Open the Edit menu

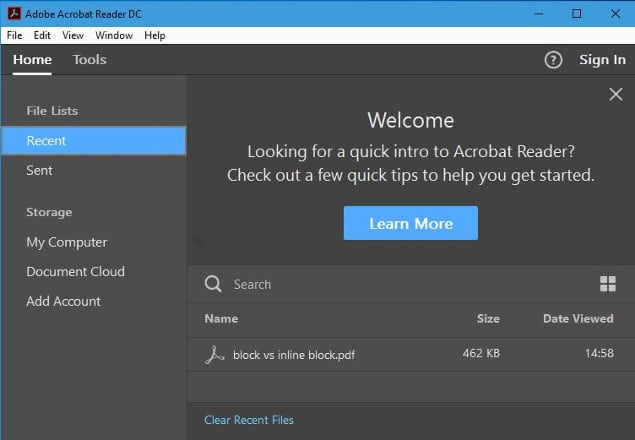[x=42, y=35]
